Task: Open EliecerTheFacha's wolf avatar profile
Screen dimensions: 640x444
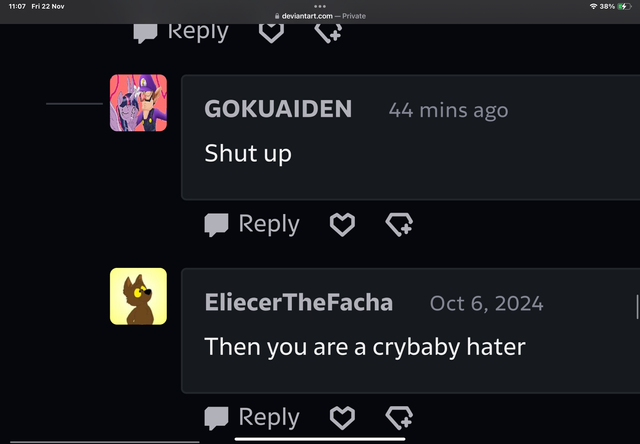Action: pyautogui.click(x=138, y=296)
